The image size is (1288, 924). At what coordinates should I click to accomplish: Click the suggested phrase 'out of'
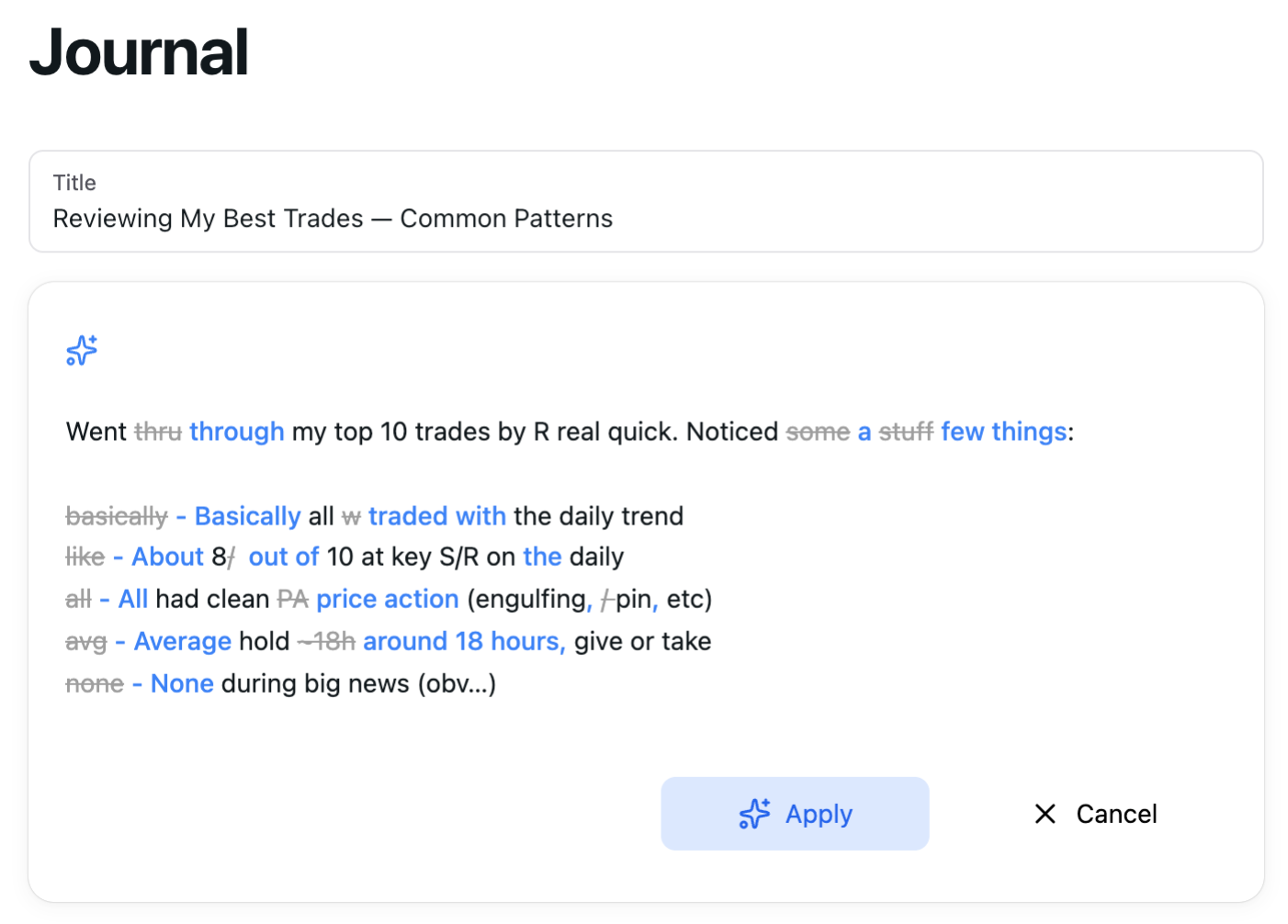coord(284,557)
